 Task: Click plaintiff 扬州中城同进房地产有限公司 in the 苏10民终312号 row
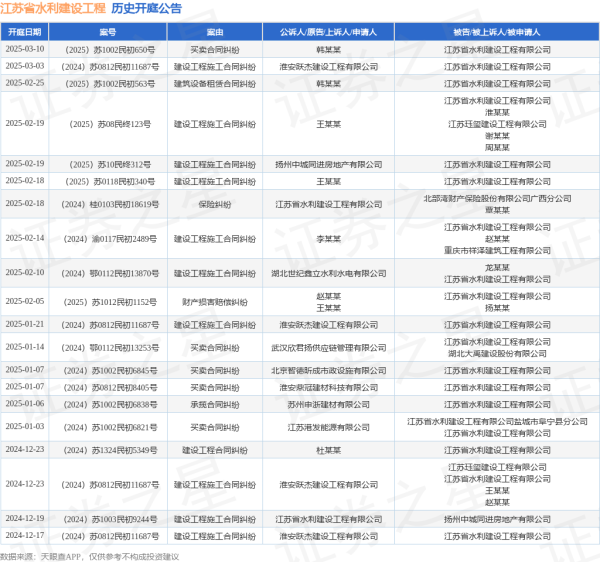point(328,165)
